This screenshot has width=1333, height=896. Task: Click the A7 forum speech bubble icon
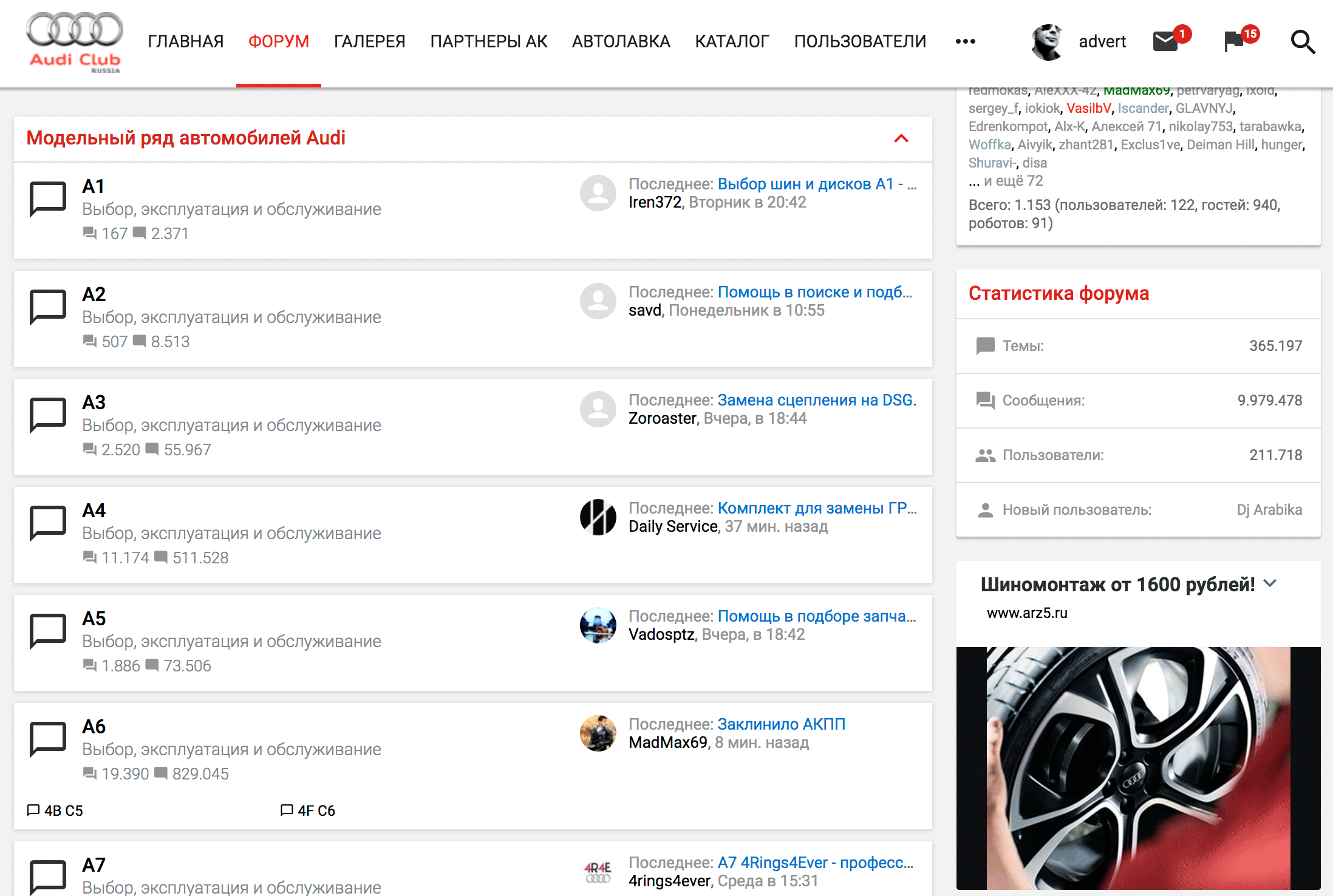tap(48, 877)
